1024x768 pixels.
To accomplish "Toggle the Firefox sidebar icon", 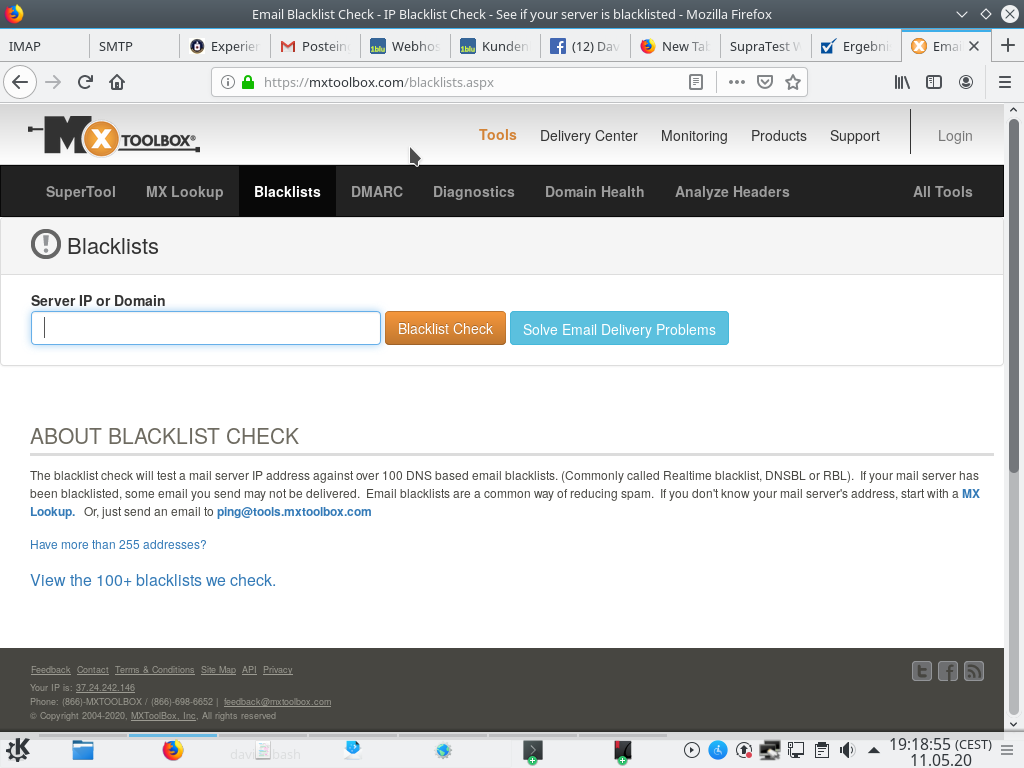I will (x=934, y=82).
